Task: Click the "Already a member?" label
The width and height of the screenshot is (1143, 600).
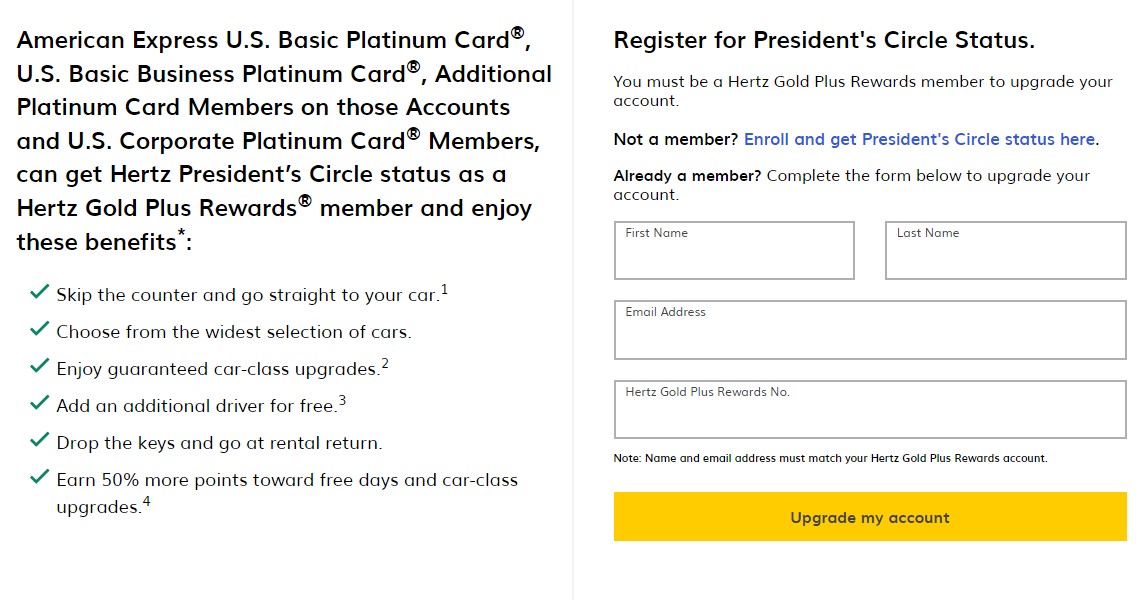Action: coord(689,175)
